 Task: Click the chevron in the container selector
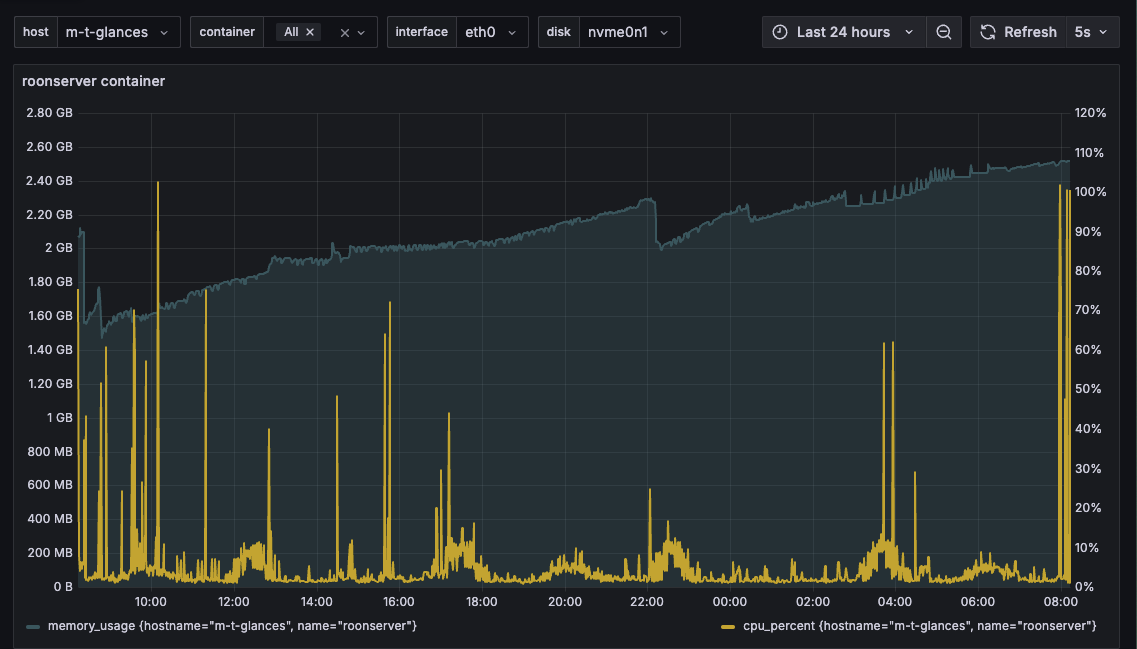point(362,32)
